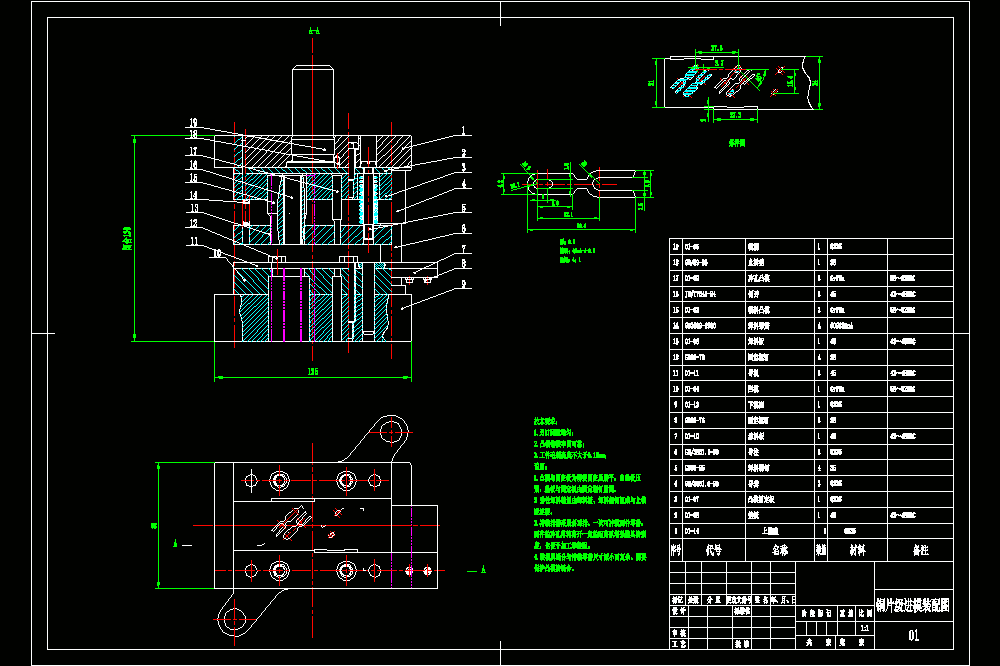The width and height of the screenshot is (1000, 666).
Task: Select the green 技术要求 heading of the notes
Action: pyautogui.click(x=545, y=421)
